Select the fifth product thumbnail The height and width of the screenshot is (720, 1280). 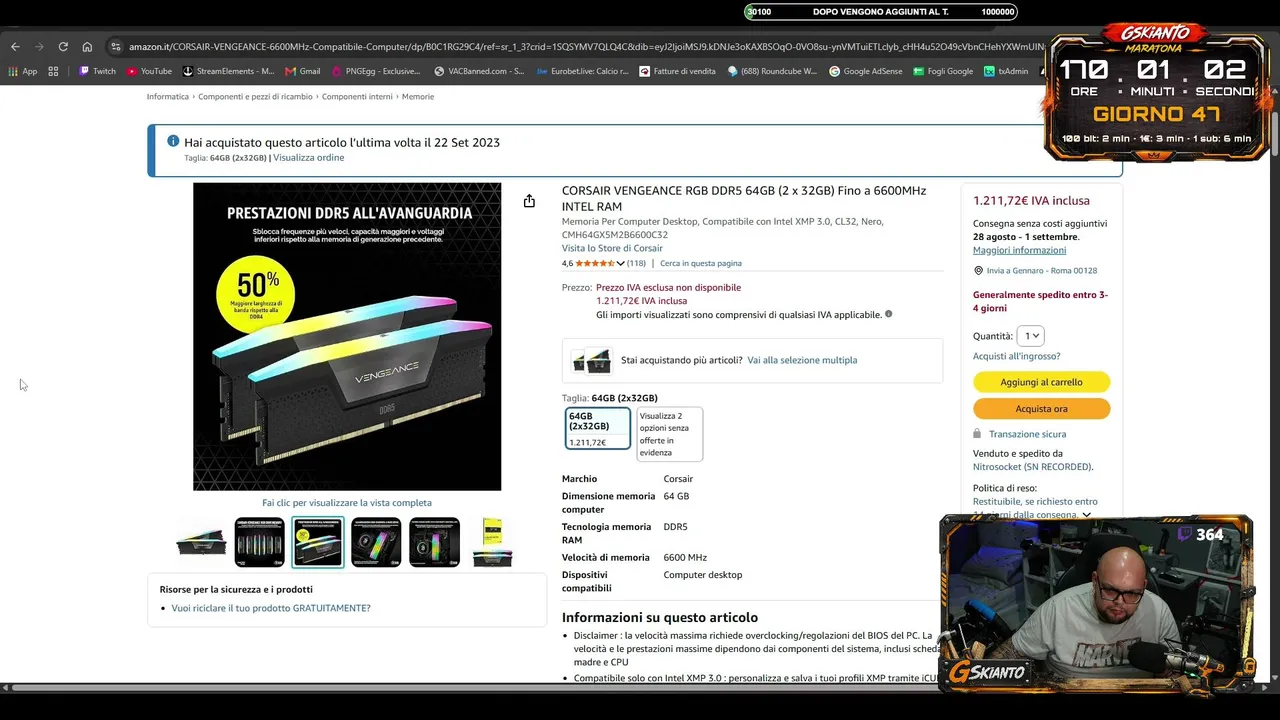434,542
